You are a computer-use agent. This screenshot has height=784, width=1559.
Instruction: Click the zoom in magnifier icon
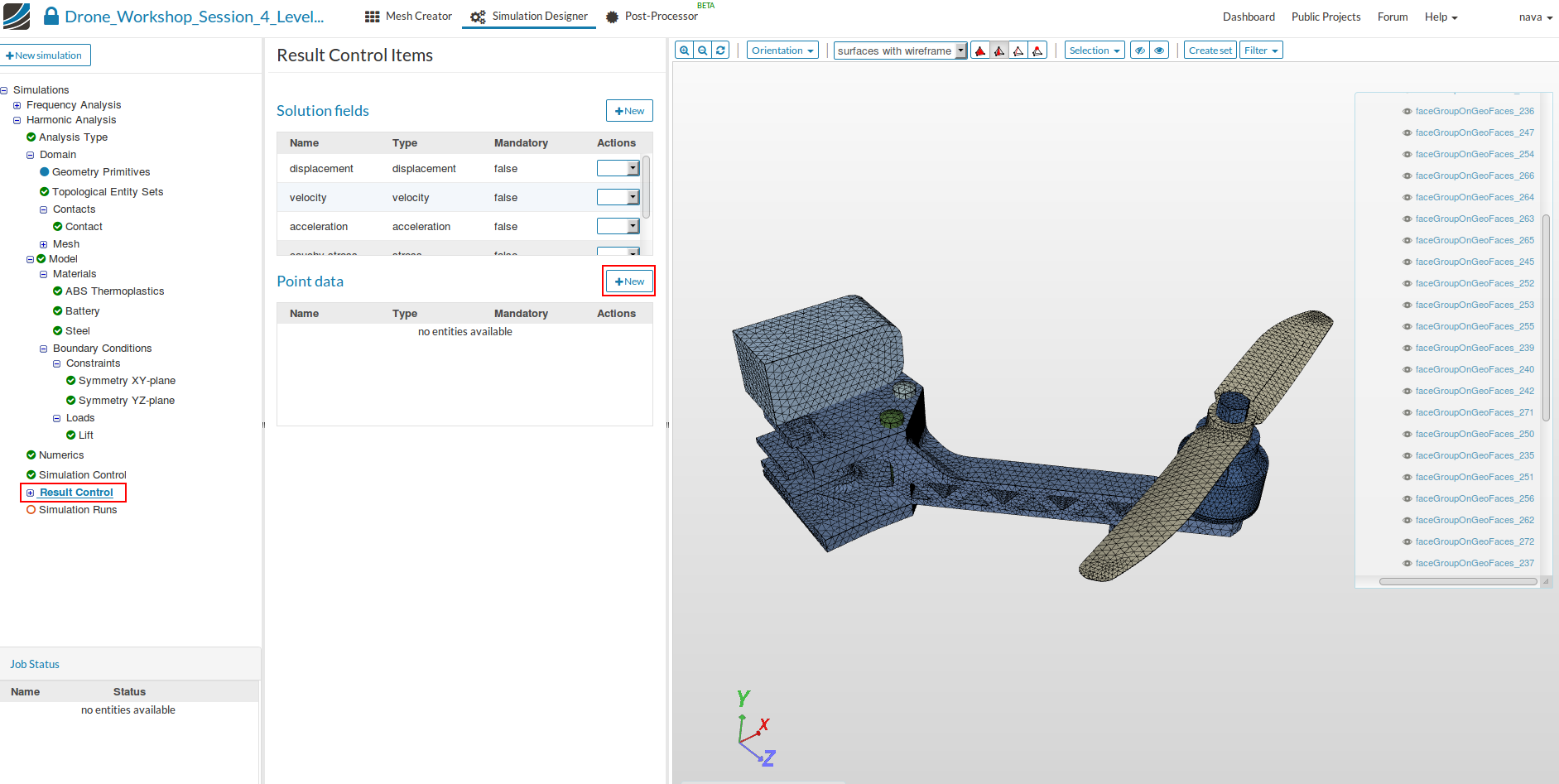[x=684, y=51]
